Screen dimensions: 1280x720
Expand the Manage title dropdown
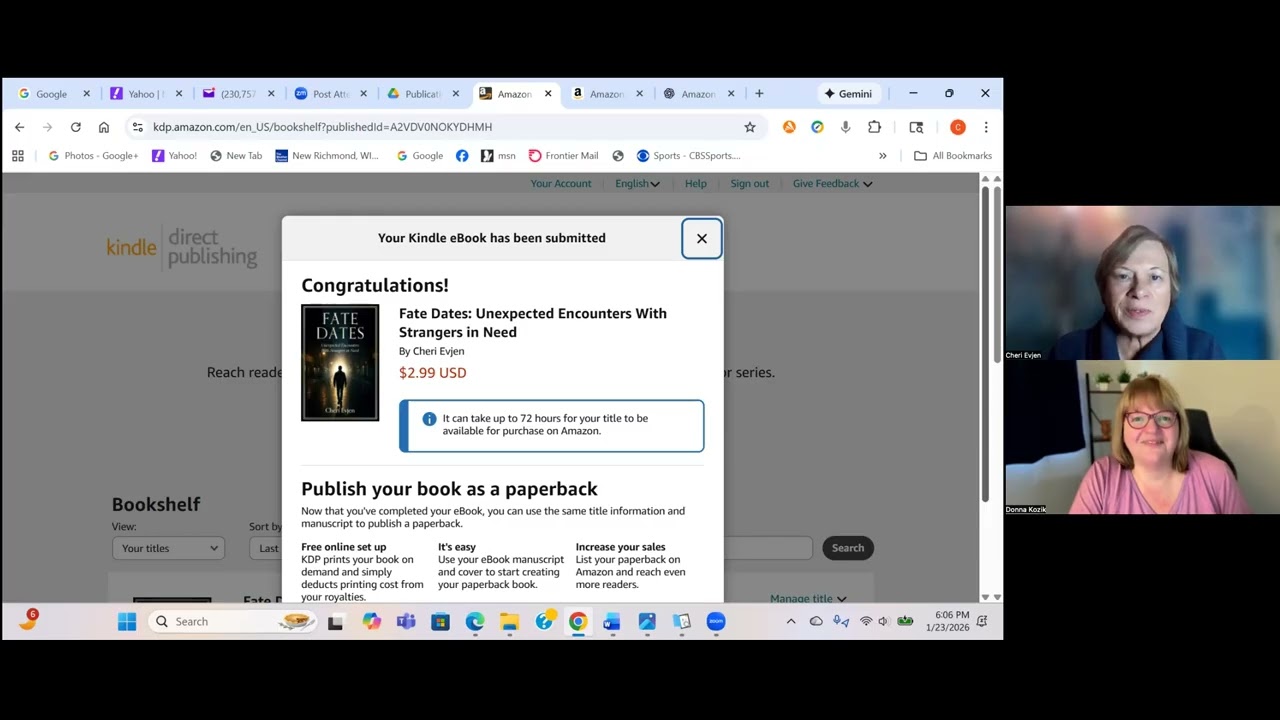(x=808, y=598)
